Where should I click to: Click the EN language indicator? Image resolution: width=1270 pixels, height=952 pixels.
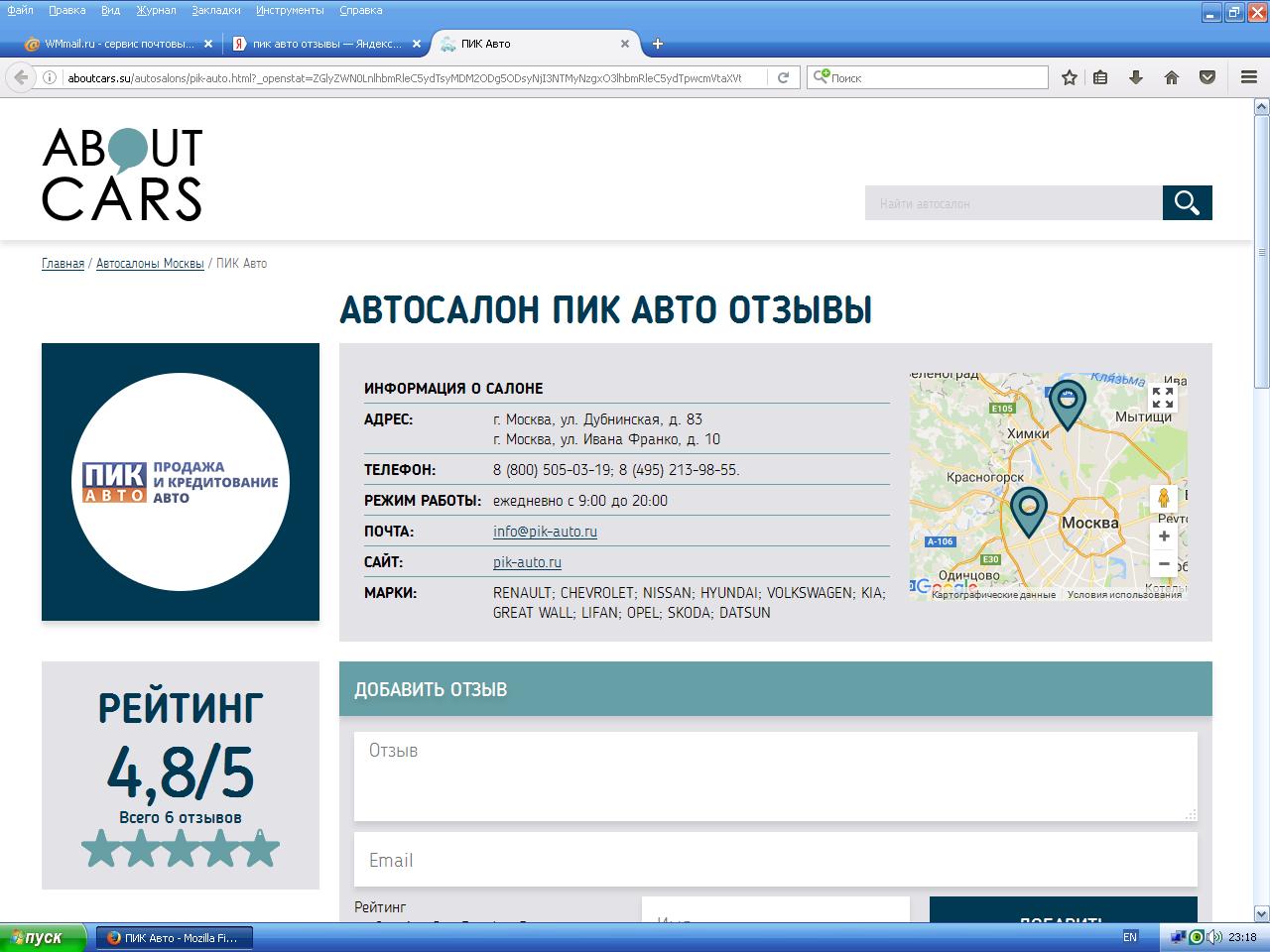click(x=1130, y=937)
